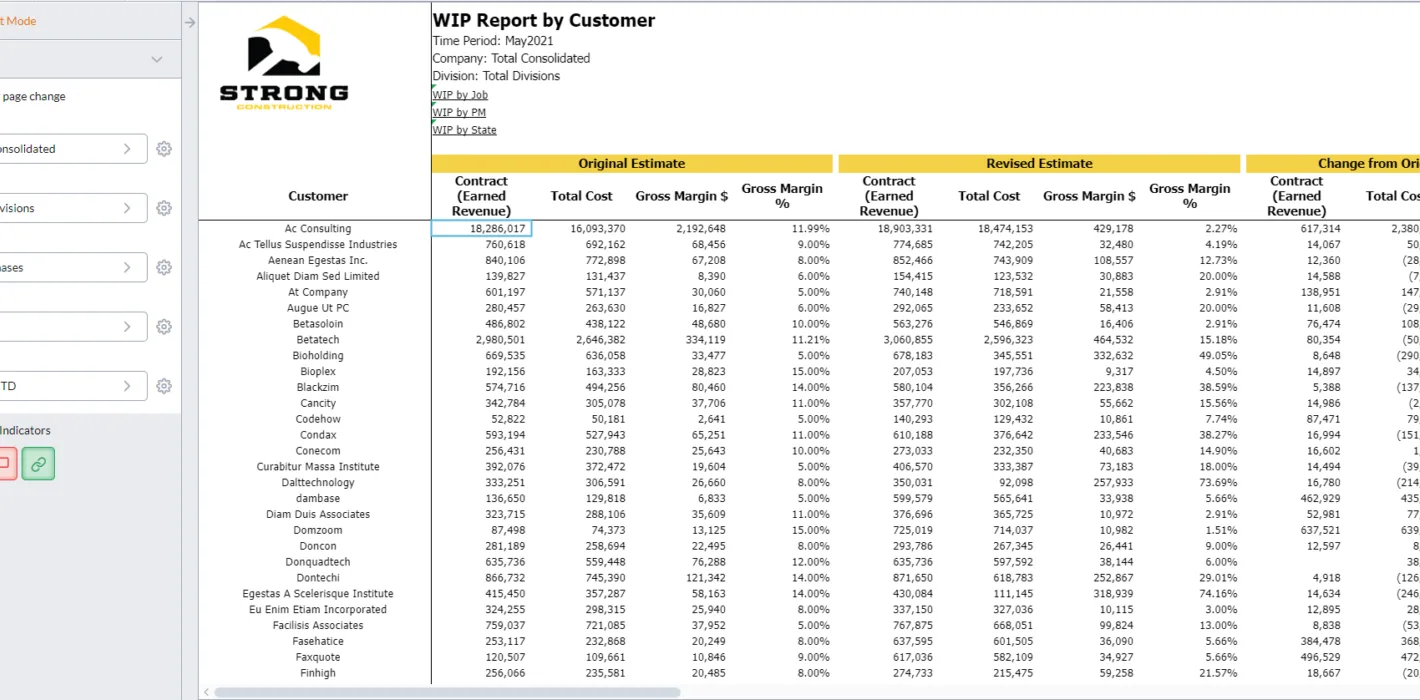Select the Diam Duis Associates customer
The image size is (1420, 700).
(x=318, y=514)
